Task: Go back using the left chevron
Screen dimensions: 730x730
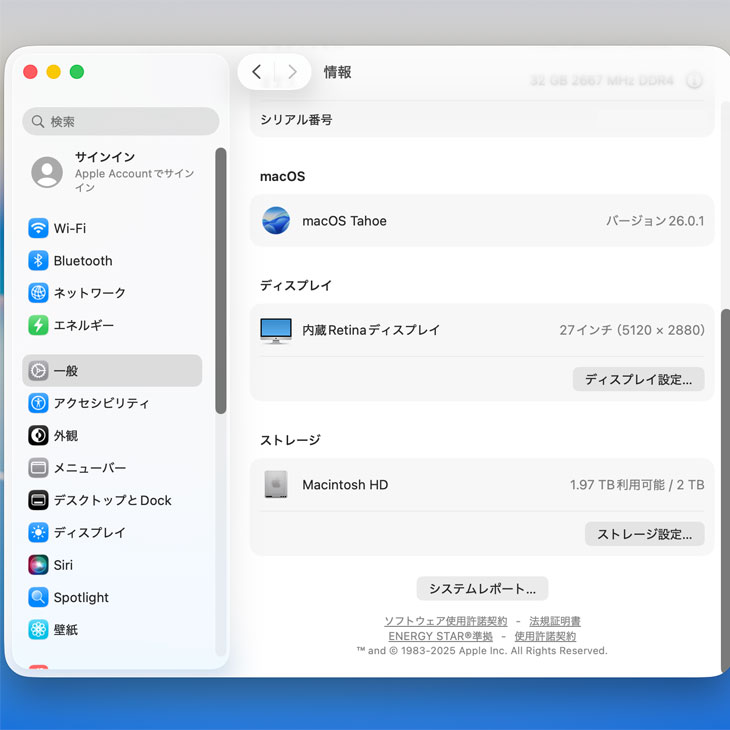Action: [257, 72]
